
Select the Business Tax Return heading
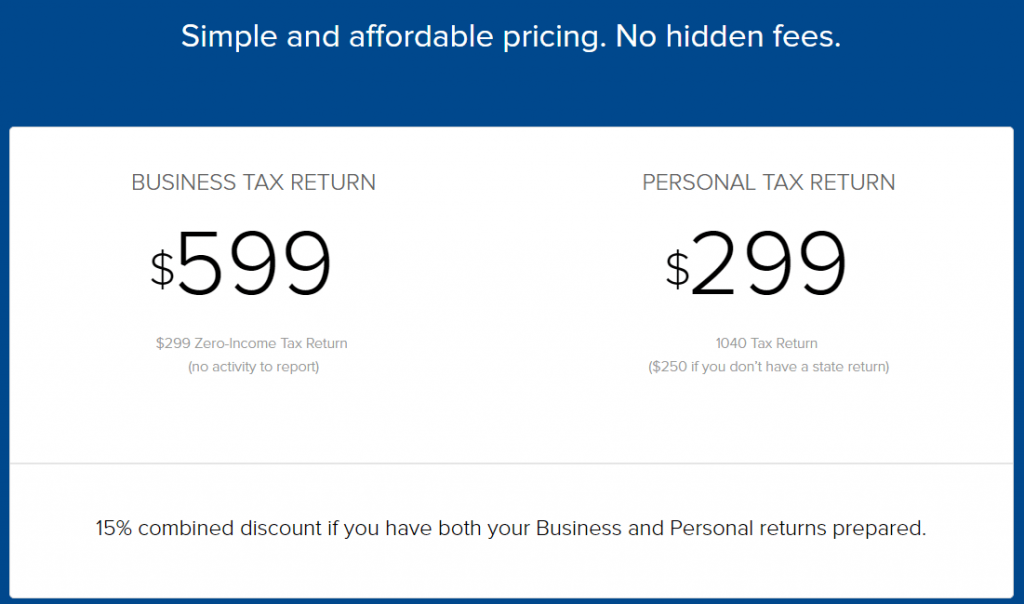click(253, 182)
